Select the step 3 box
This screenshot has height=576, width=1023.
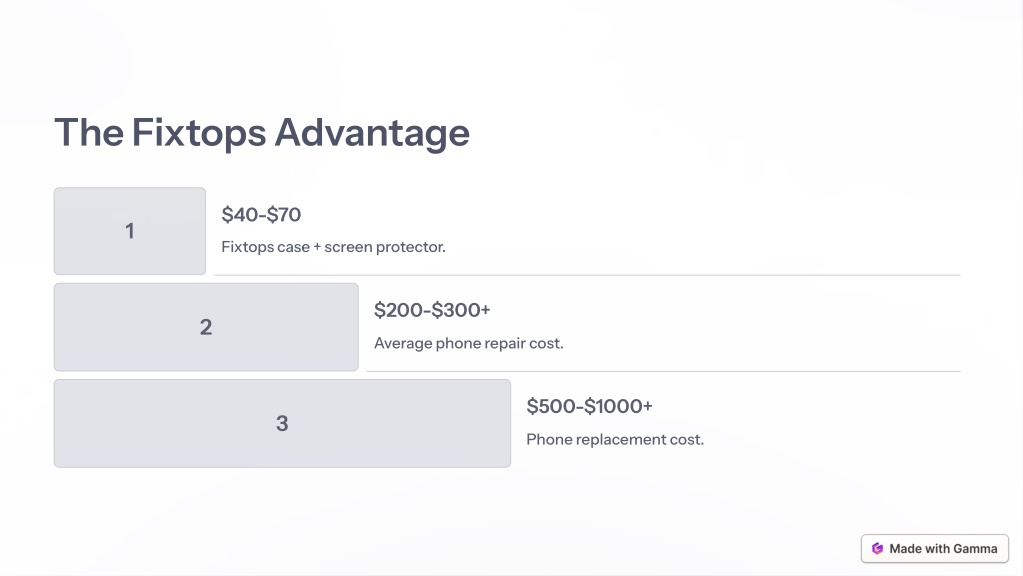point(282,423)
